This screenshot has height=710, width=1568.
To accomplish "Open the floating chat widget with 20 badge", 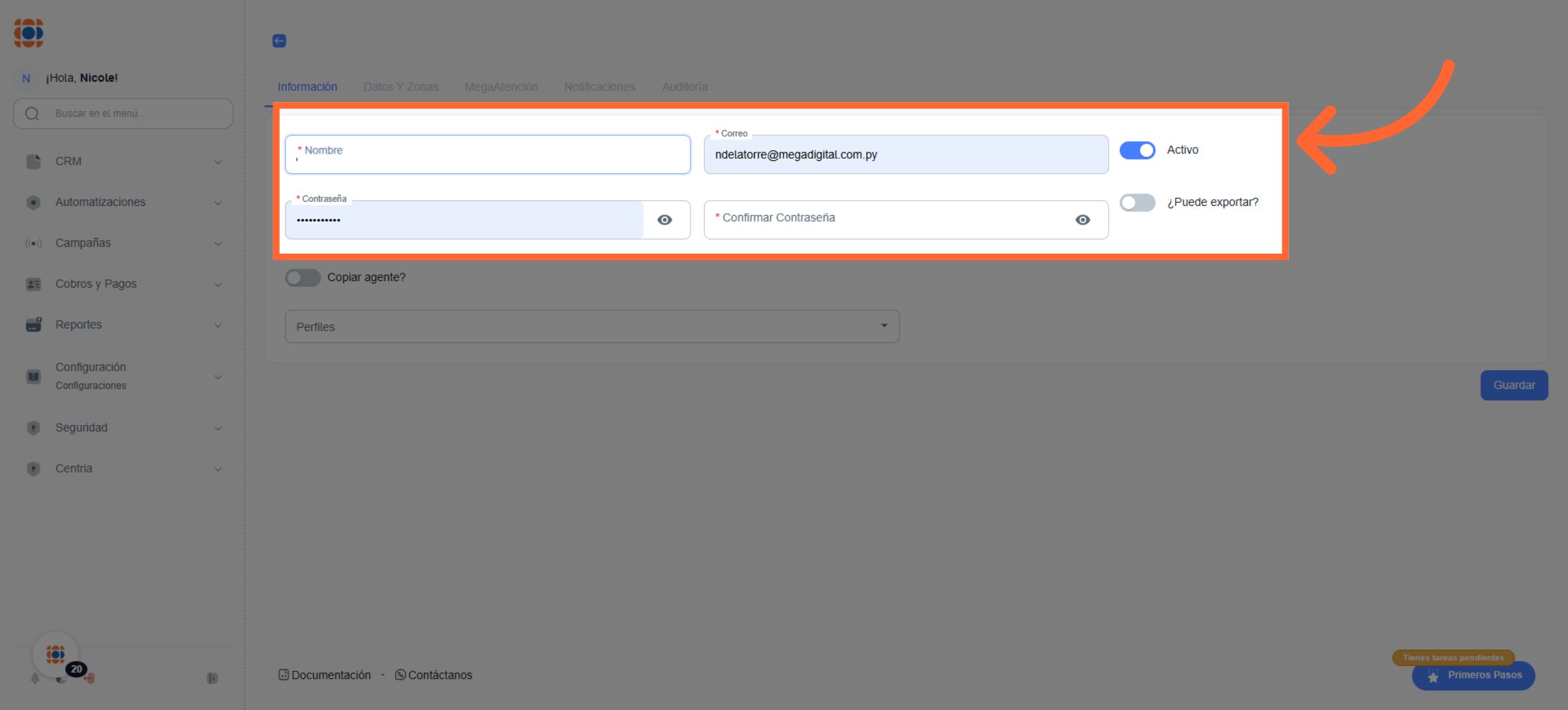I will pos(56,654).
